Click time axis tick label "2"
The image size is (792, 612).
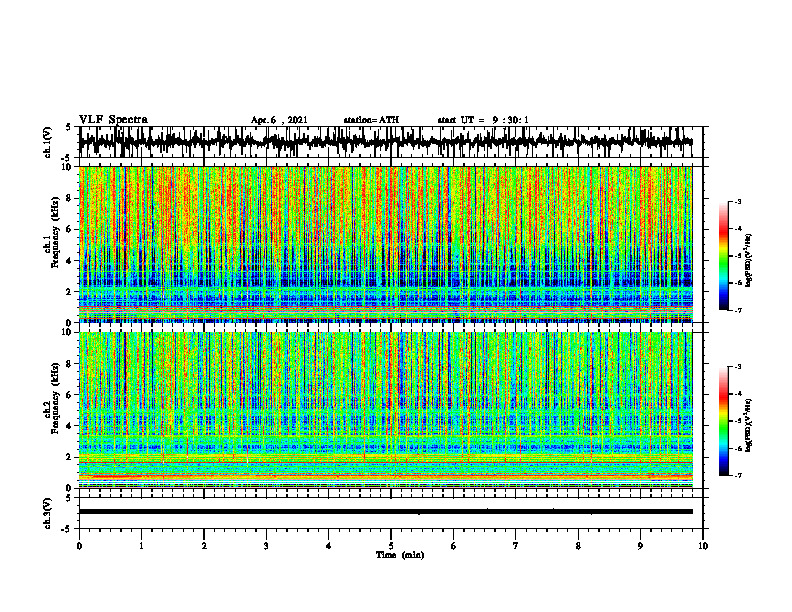pyautogui.click(x=204, y=546)
